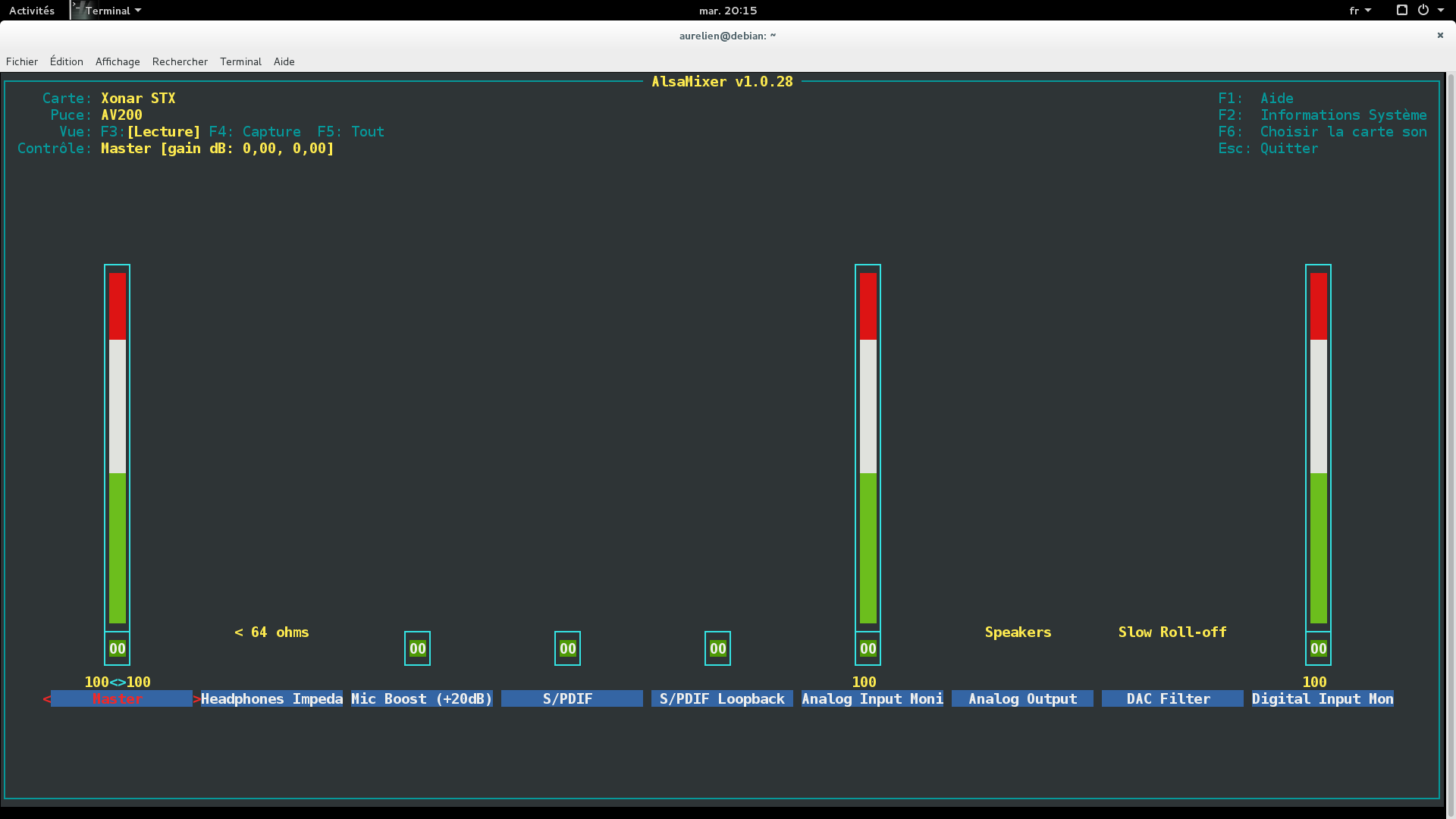Toggle Digital Input Monitor mute box
This screenshot has height=819, width=1456.
pyautogui.click(x=1318, y=648)
